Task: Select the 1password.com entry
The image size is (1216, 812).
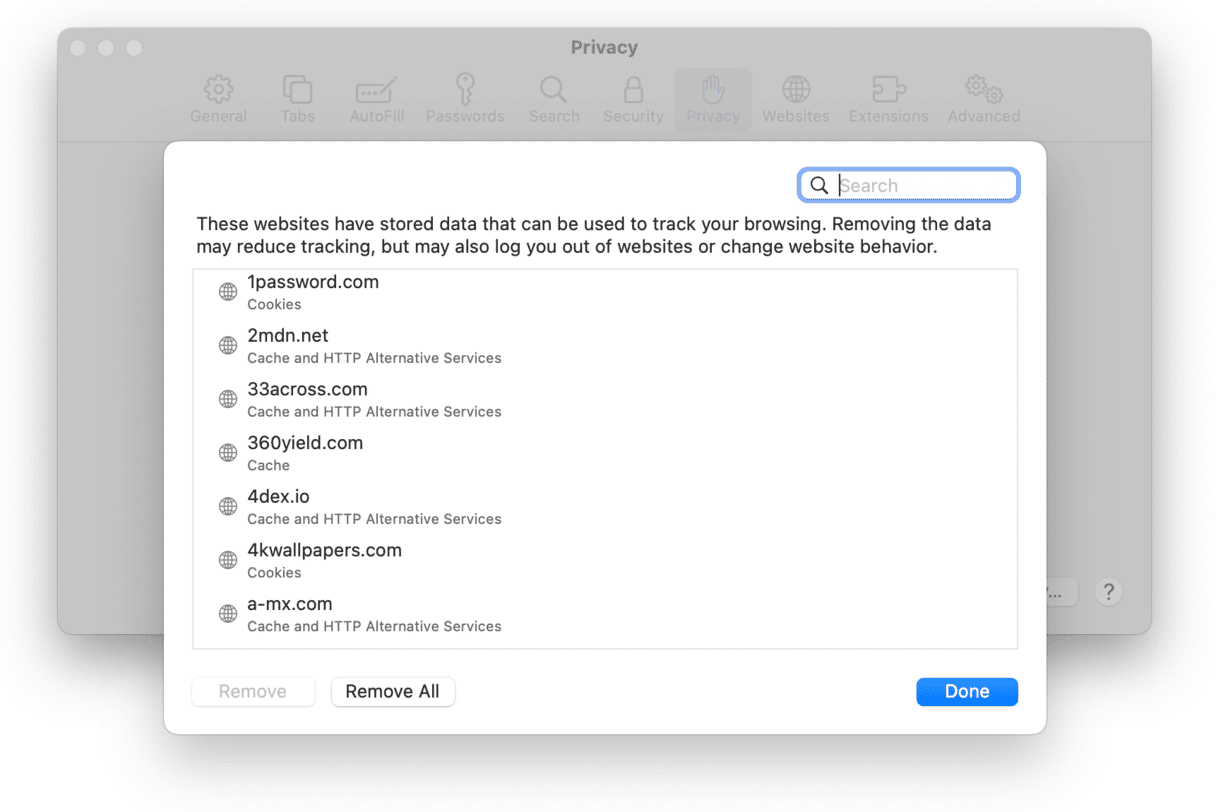Action: (313, 292)
